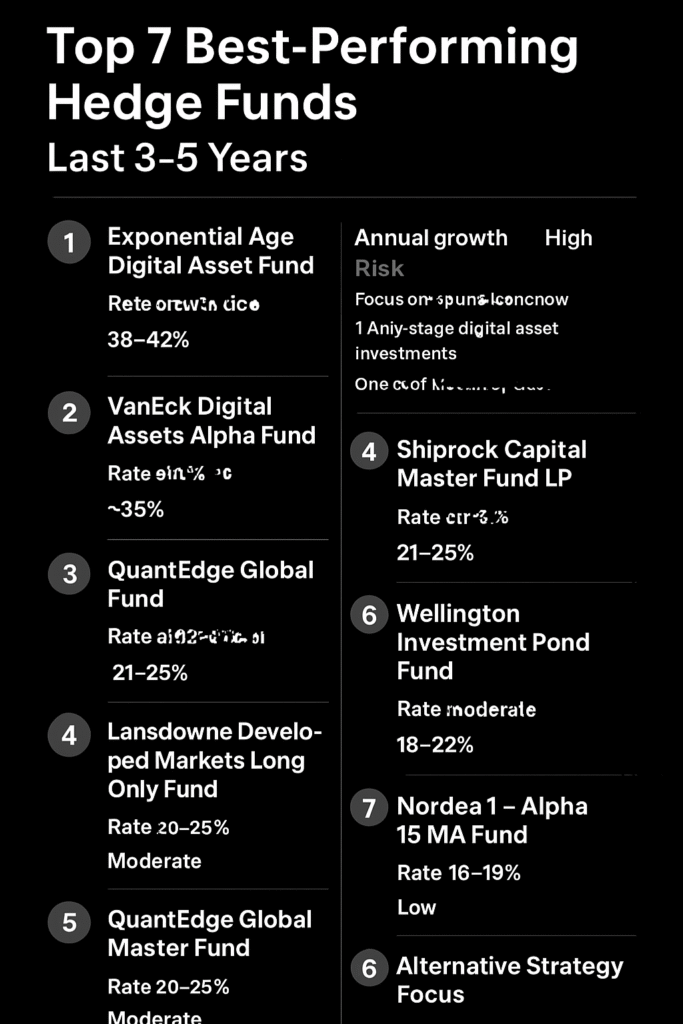Select the Alternative Strategy Focus heading
This screenshot has height=1024, width=683.
pyautogui.click(x=509, y=980)
